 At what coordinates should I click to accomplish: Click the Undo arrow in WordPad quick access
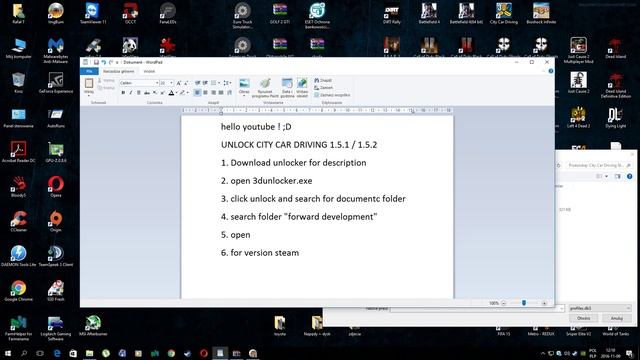[104, 62]
